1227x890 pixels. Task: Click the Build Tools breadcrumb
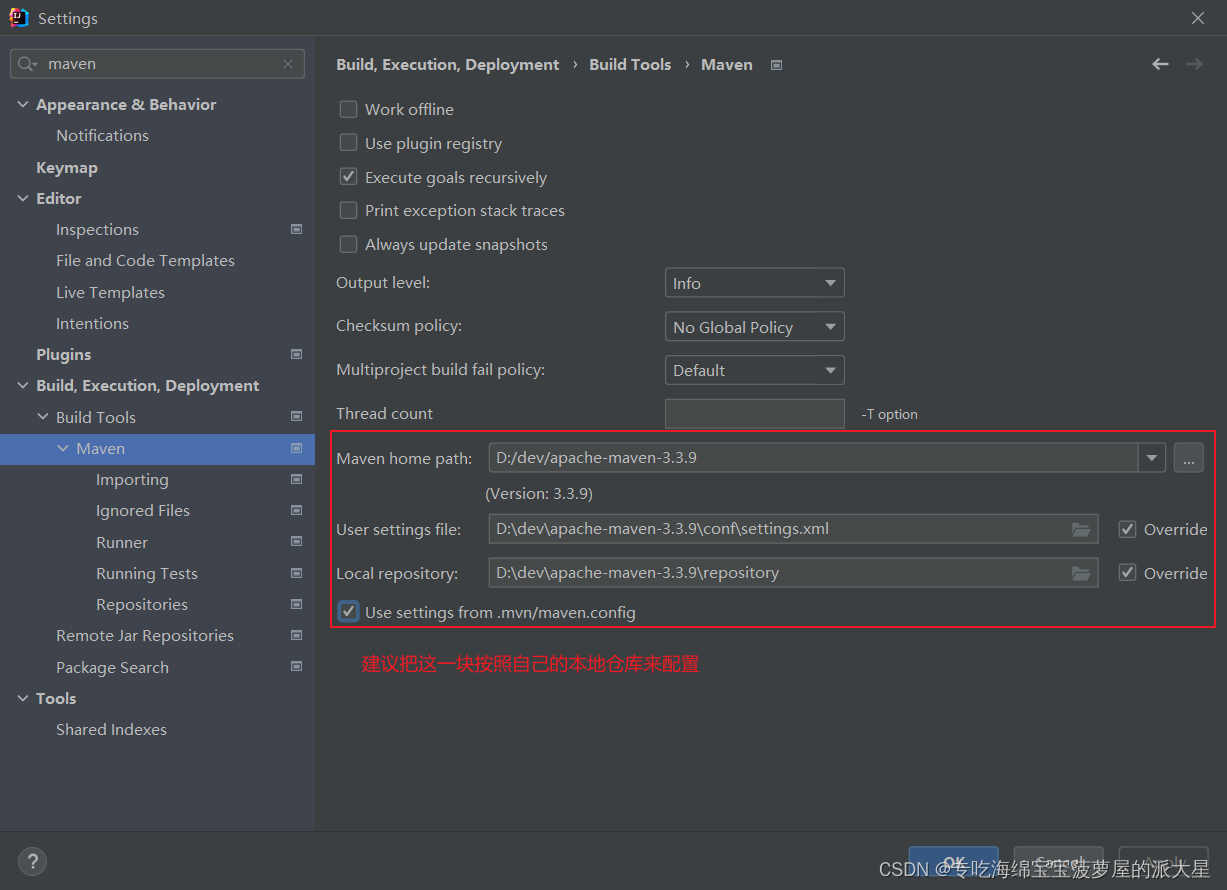coord(630,64)
